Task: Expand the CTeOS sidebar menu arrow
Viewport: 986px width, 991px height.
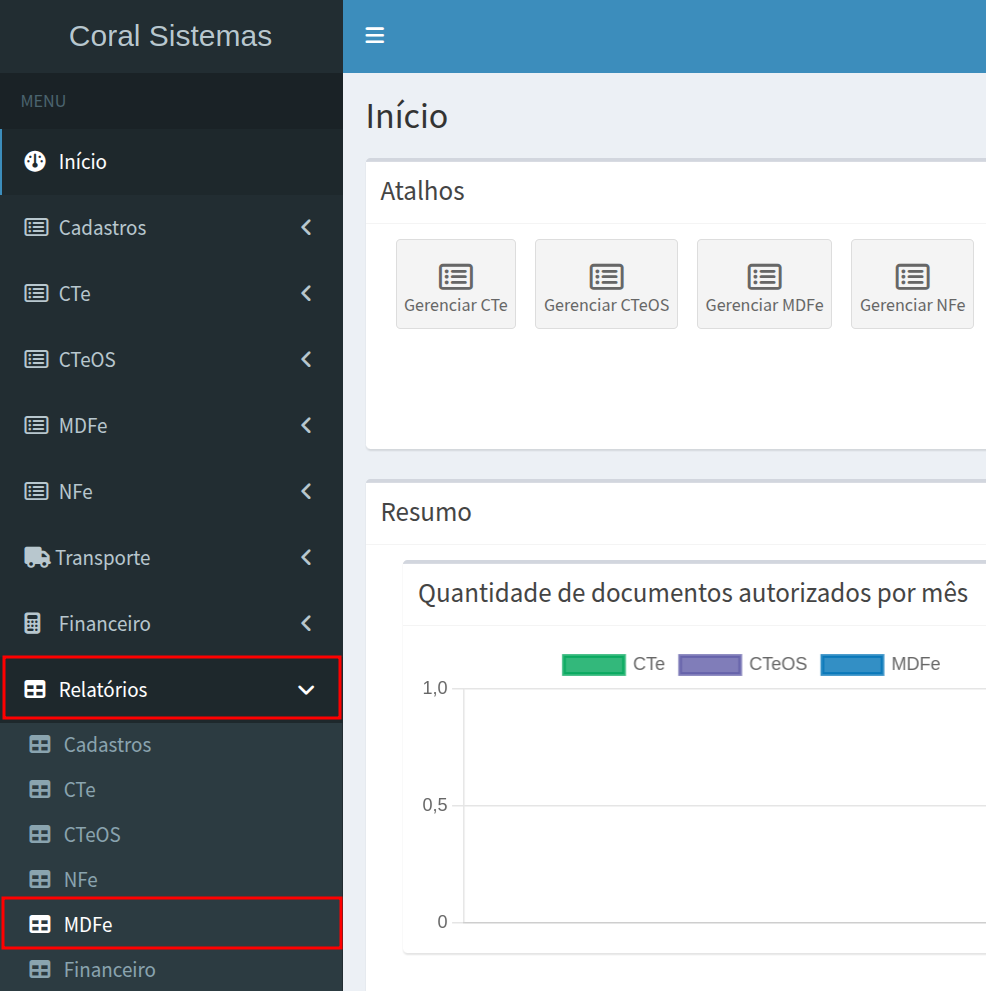Action: pyautogui.click(x=306, y=359)
